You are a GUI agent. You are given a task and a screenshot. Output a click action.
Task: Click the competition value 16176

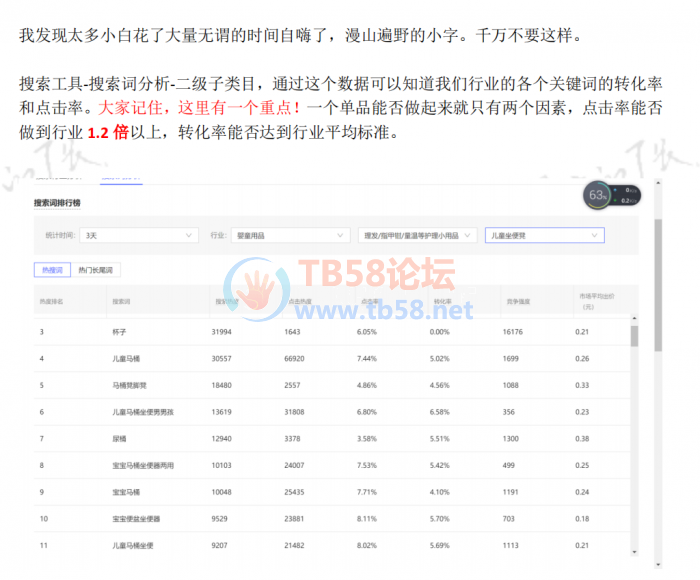[512, 332]
